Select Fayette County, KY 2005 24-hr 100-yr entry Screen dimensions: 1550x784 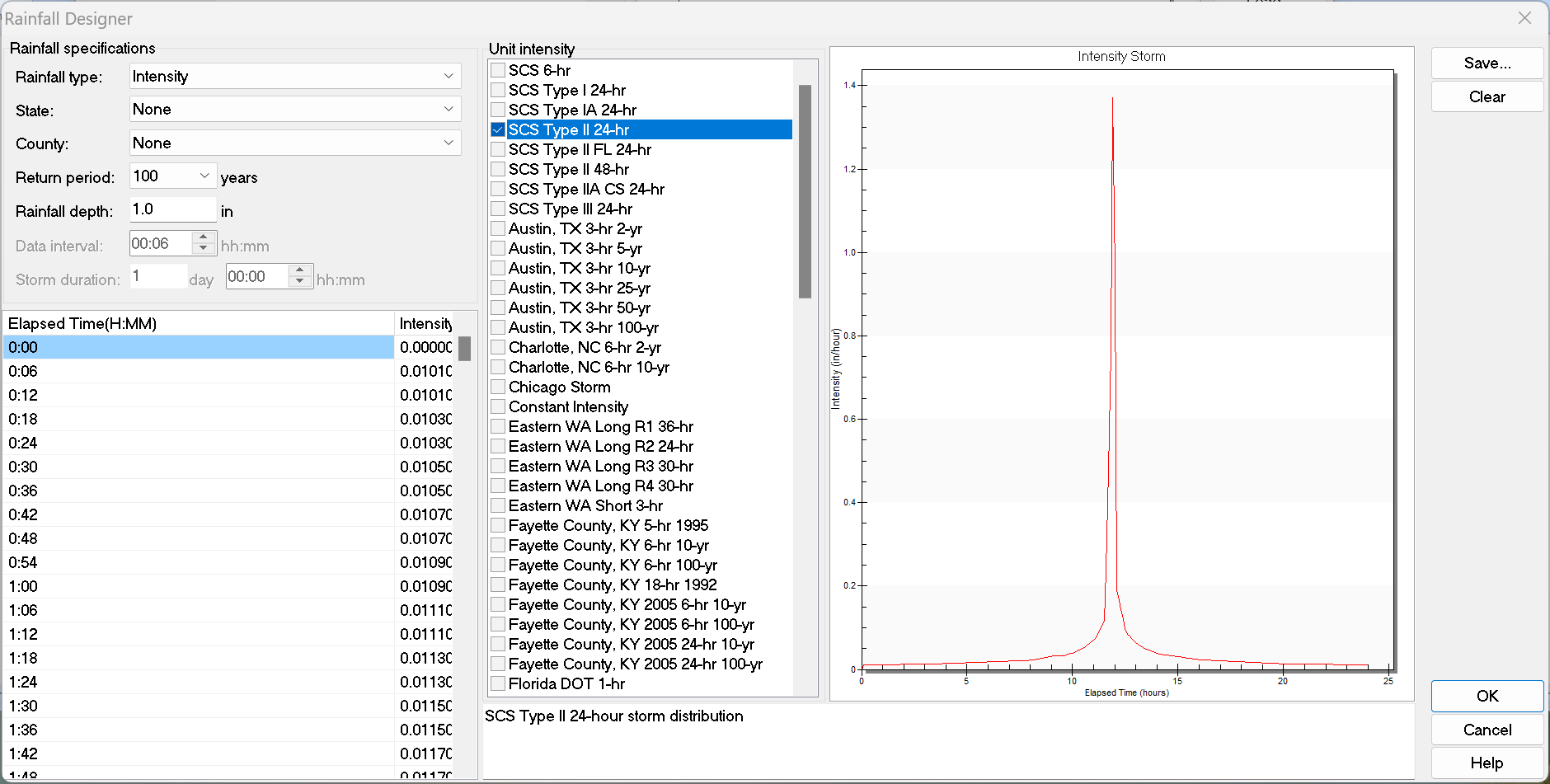(x=636, y=664)
